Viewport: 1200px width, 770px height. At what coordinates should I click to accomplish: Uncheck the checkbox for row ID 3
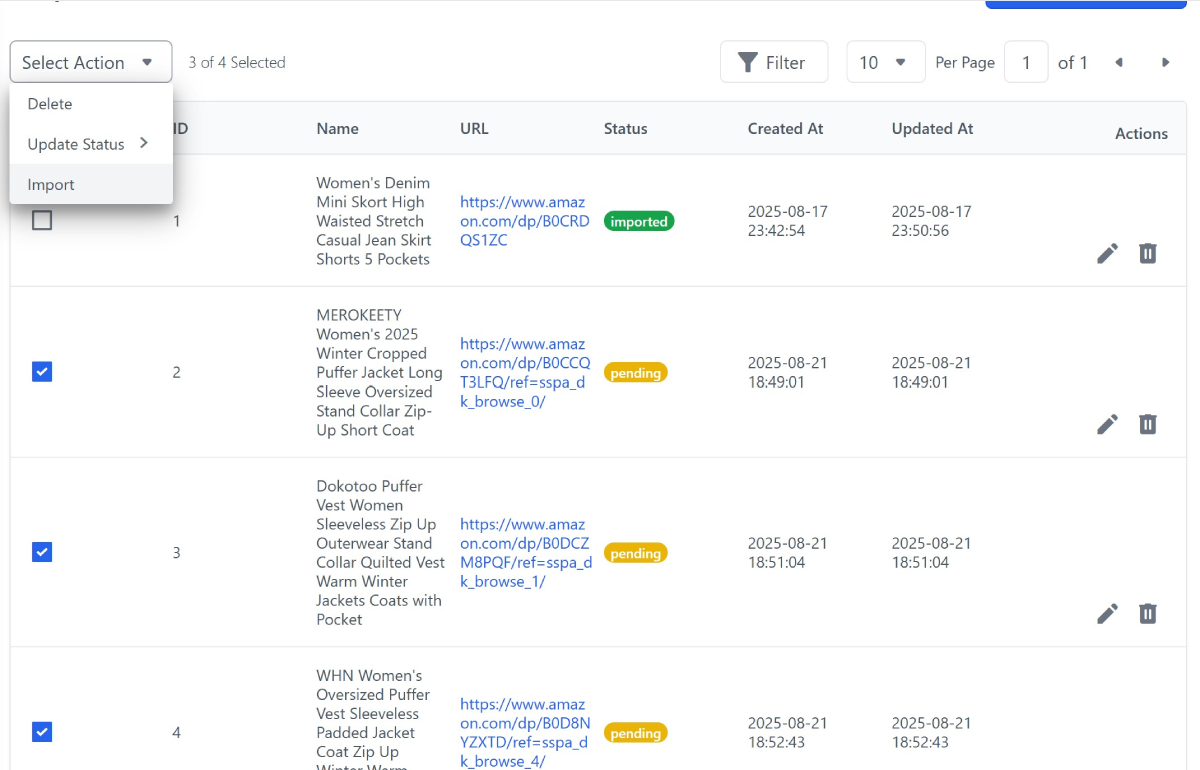tap(42, 552)
